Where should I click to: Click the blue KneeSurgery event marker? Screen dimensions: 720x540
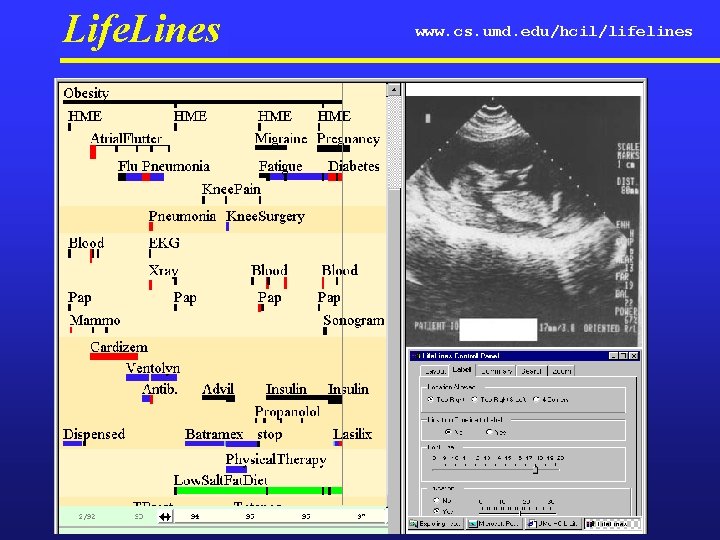coord(227,227)
